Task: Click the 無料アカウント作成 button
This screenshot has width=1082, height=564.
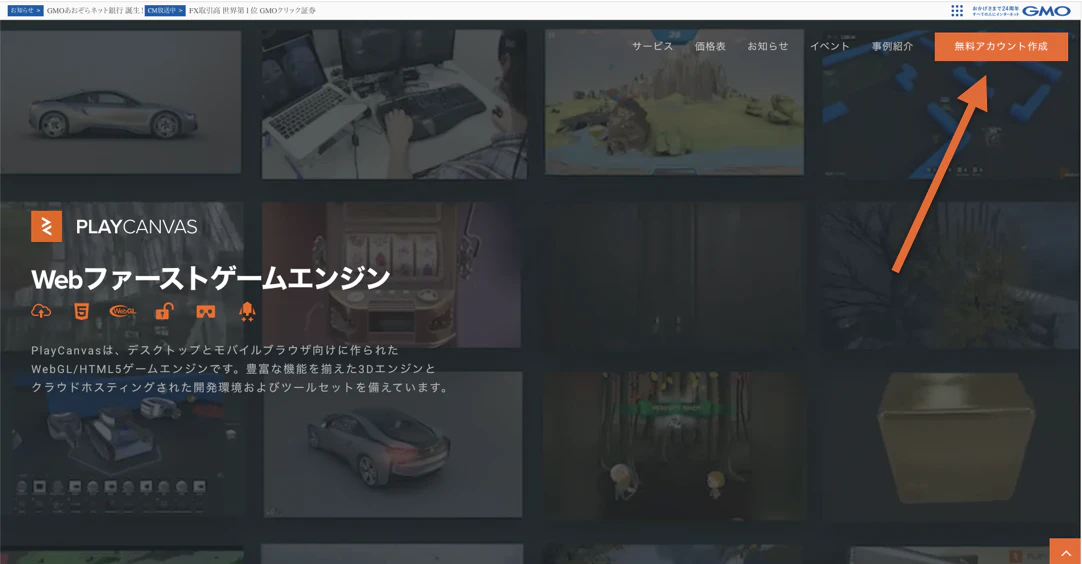Action: [1001, 46]
